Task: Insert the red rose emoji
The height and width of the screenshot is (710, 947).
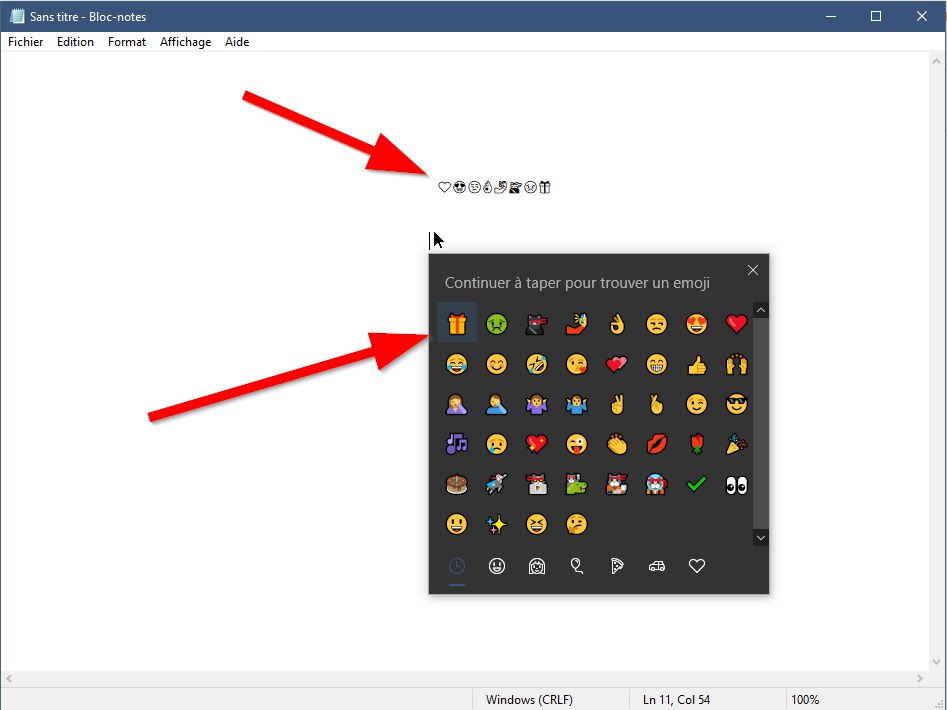Action: coord(696,444)
